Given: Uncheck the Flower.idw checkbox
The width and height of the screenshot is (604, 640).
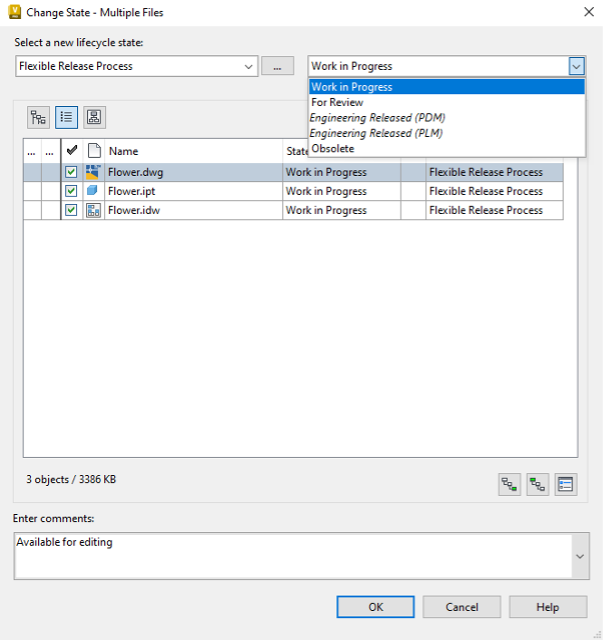Looking at the screenshot, I should click(x=71, y=210).
